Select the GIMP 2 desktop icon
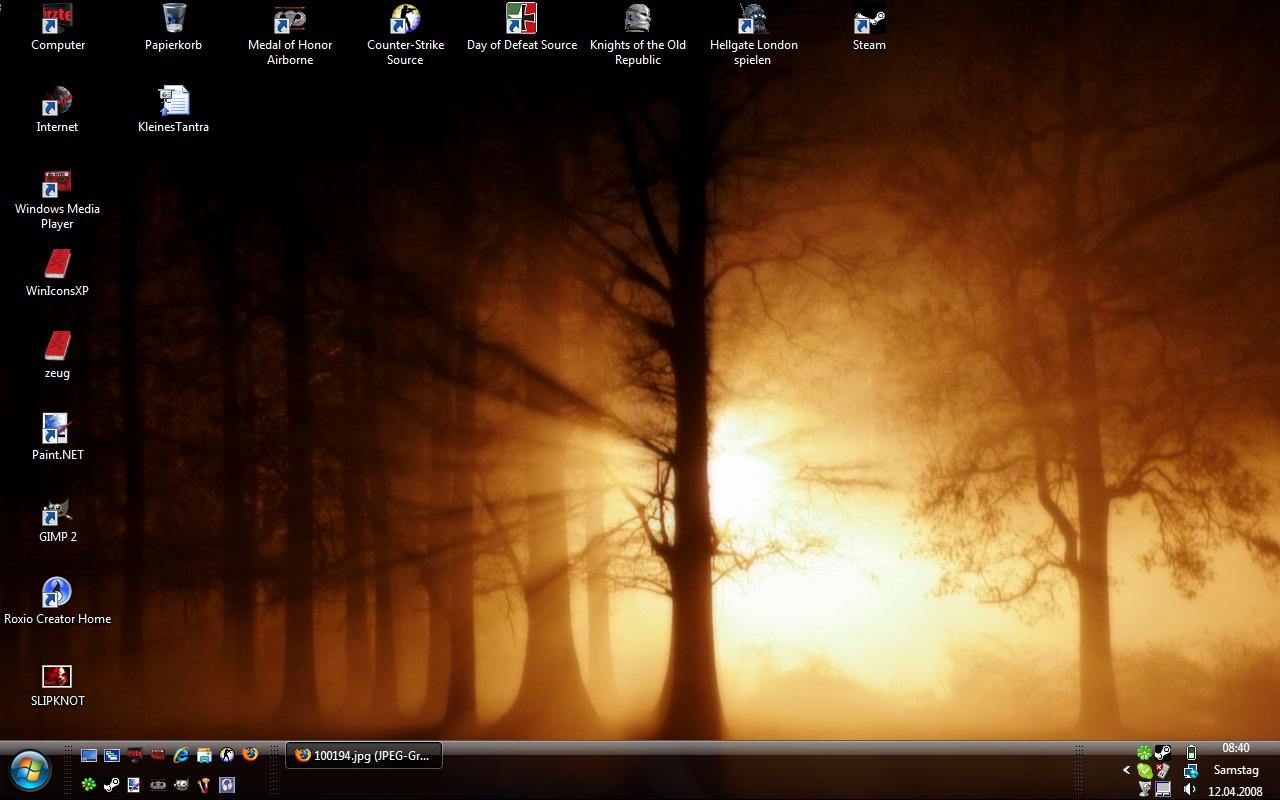This screenshot has width=1280, height=800. (57, 514)
